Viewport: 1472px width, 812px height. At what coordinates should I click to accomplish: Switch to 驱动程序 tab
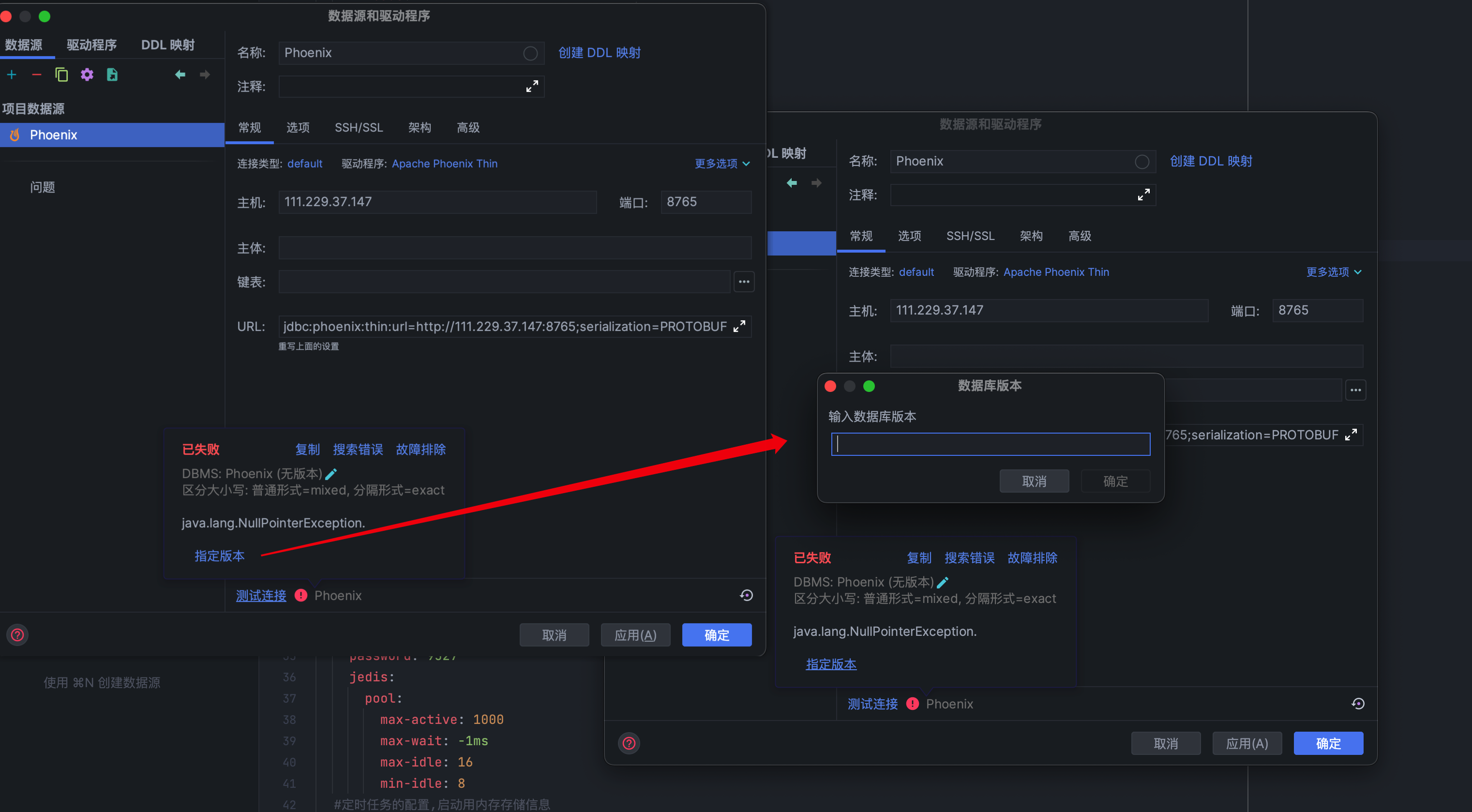click(x=91, y=45)
